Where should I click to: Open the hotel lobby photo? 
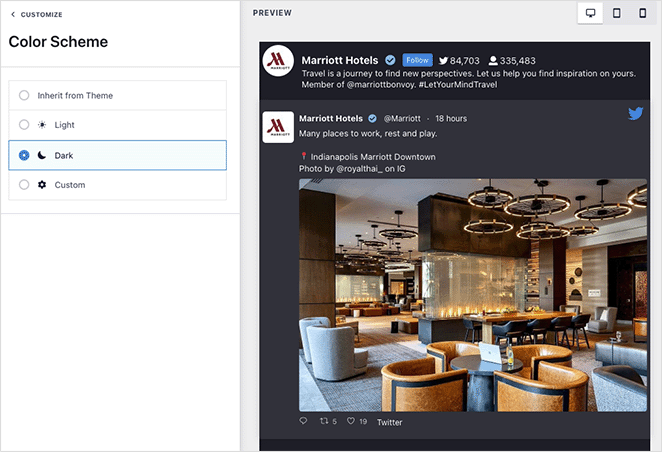click(x=473, y=295)
